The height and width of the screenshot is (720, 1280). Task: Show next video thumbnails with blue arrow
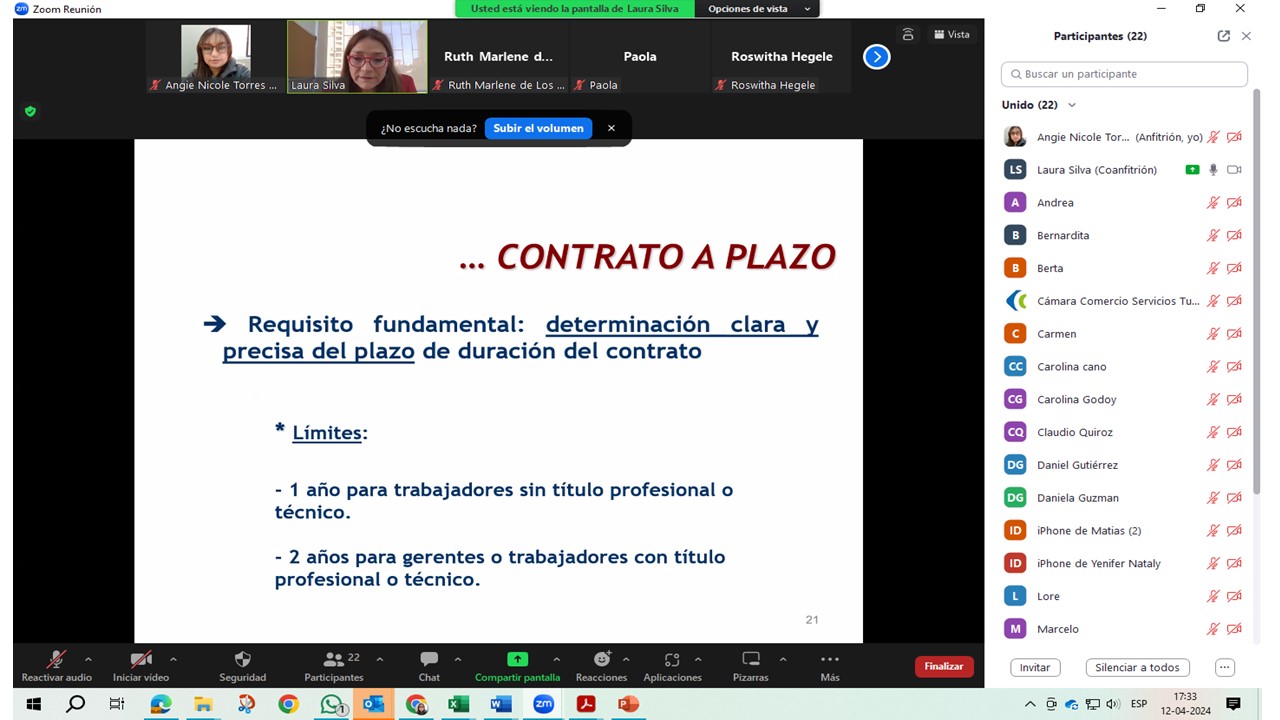pos(877,57)
